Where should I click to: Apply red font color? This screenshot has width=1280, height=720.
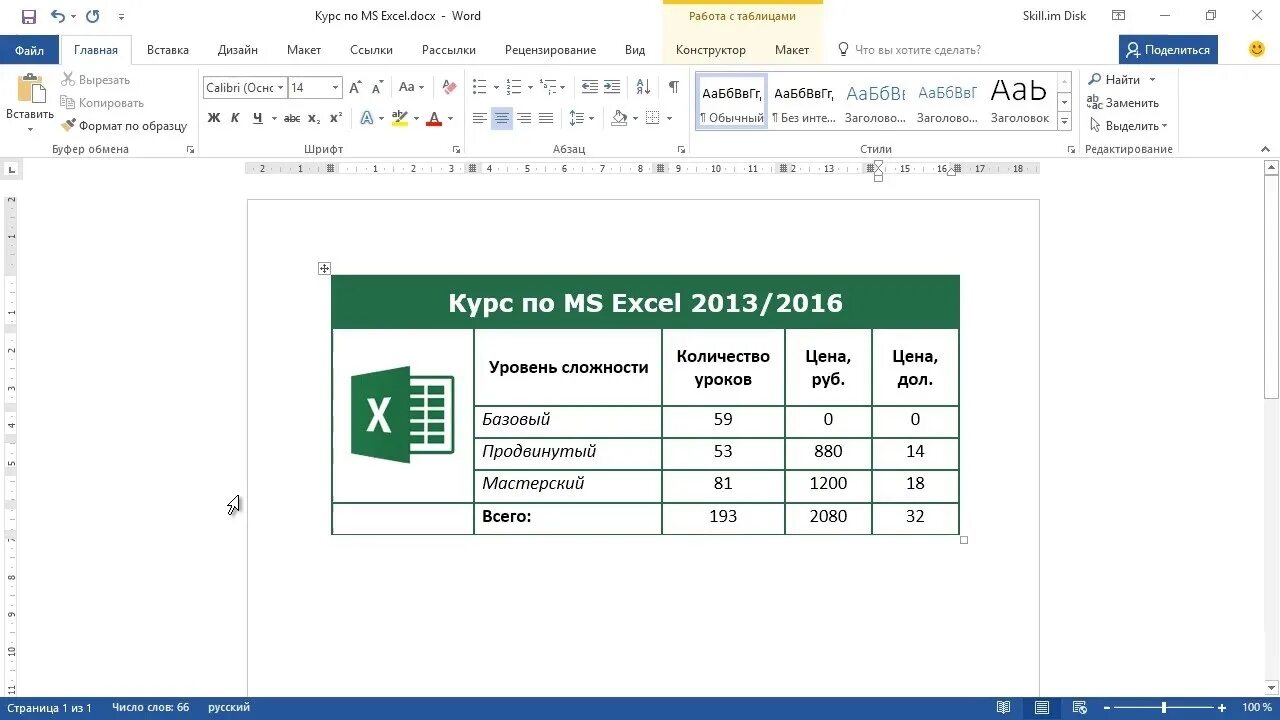[x=434, y=118]
